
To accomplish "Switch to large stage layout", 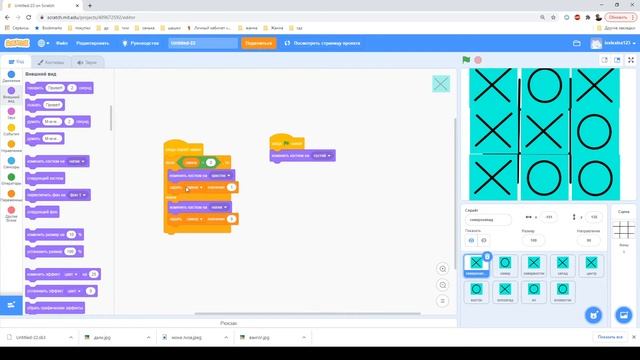I will (617, 60).
